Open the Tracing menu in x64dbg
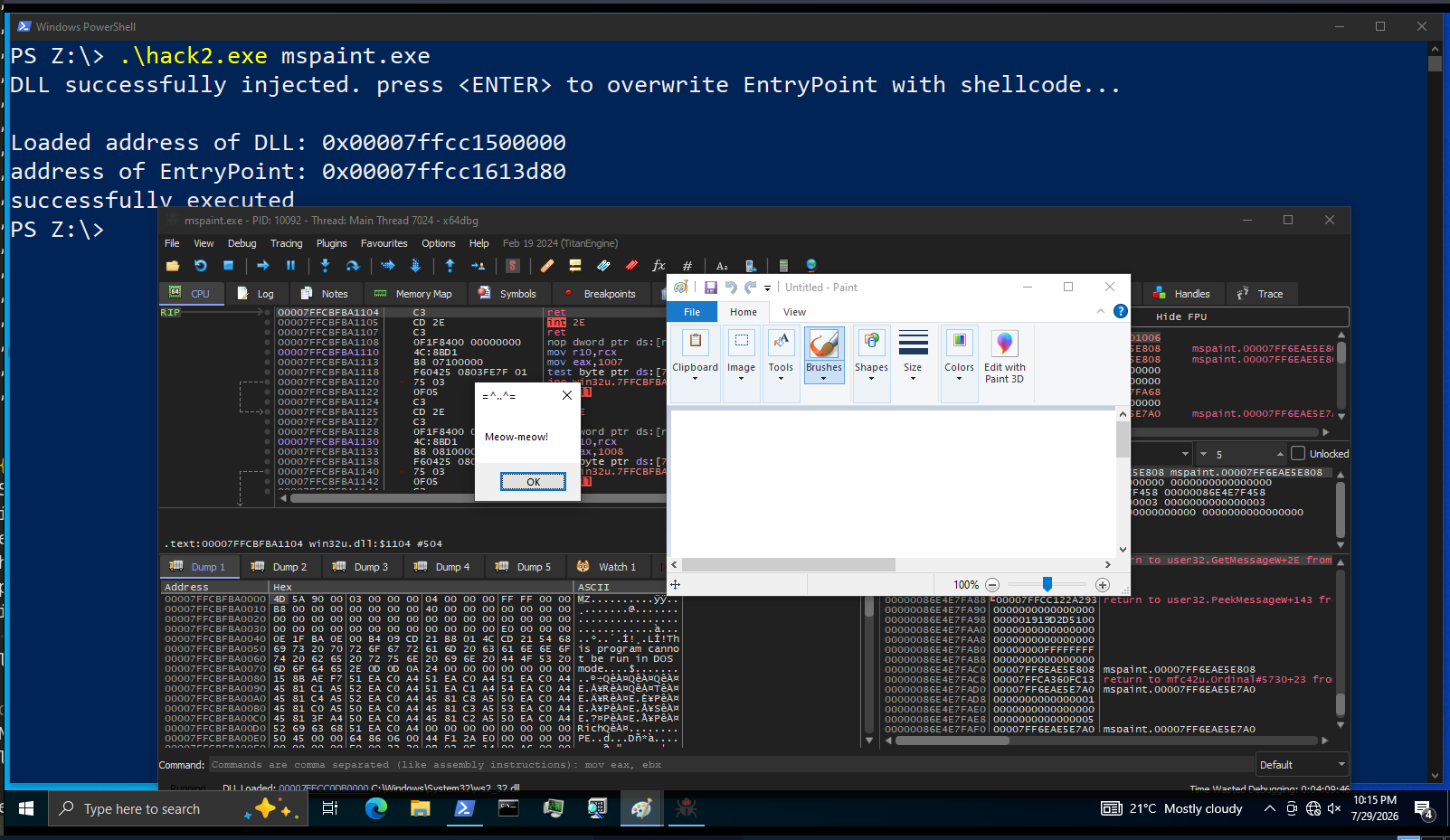1450x840 pixels. 286,243
